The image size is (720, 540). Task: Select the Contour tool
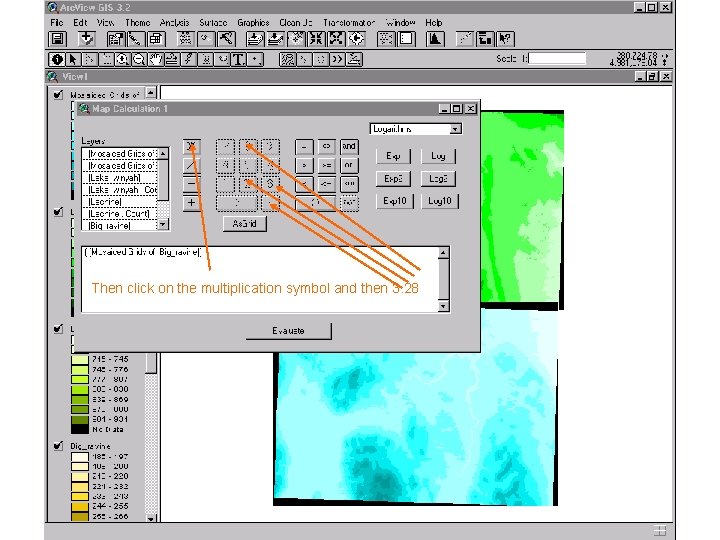click(287, 59)
